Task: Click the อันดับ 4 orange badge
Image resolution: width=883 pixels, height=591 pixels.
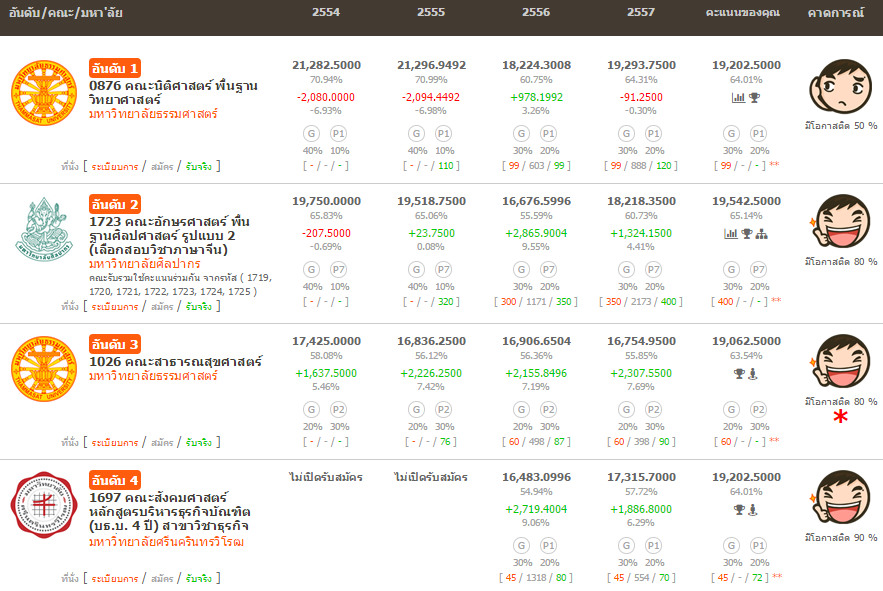Action: point(115,480)
